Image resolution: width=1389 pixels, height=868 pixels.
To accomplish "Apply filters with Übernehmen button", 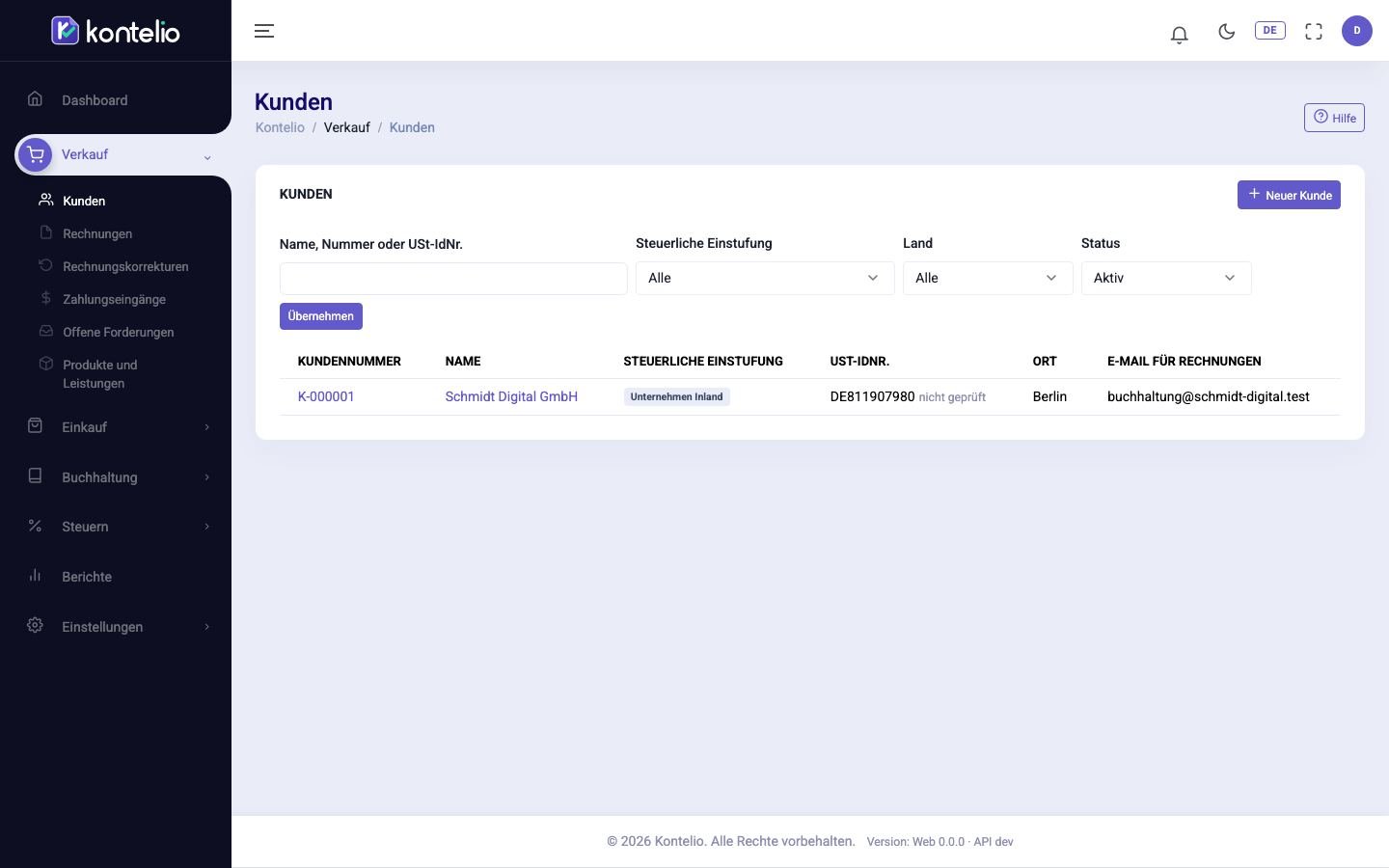I will tap(321, 316).
